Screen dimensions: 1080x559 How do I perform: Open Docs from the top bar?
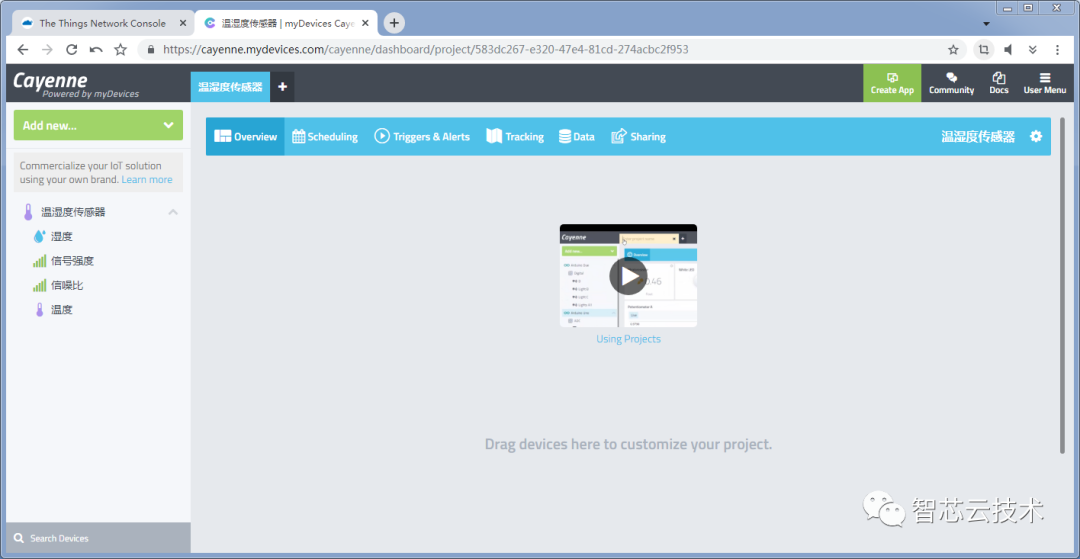999,83
